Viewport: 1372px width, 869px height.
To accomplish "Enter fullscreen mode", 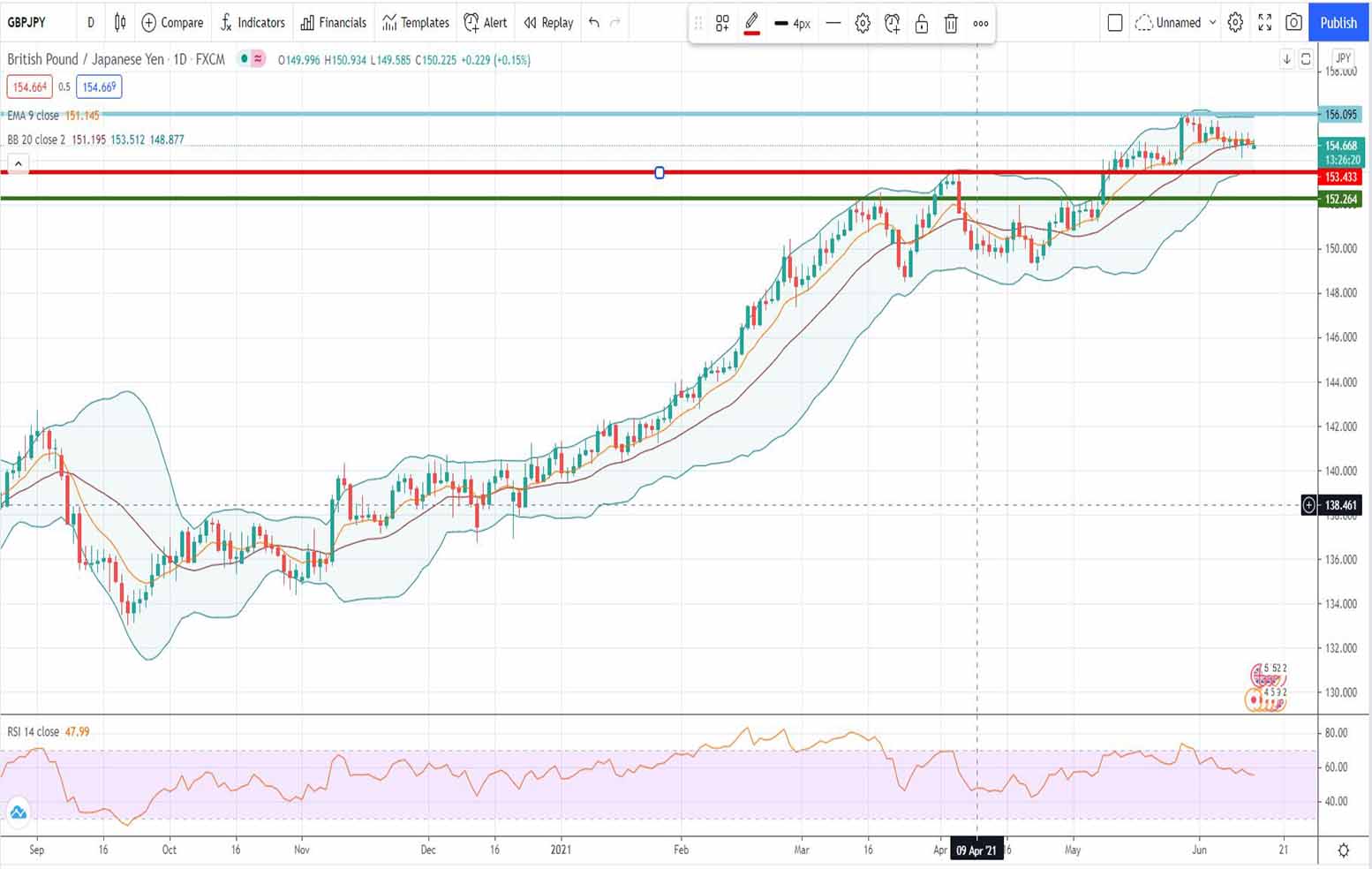I will [x=1264, y=22].
